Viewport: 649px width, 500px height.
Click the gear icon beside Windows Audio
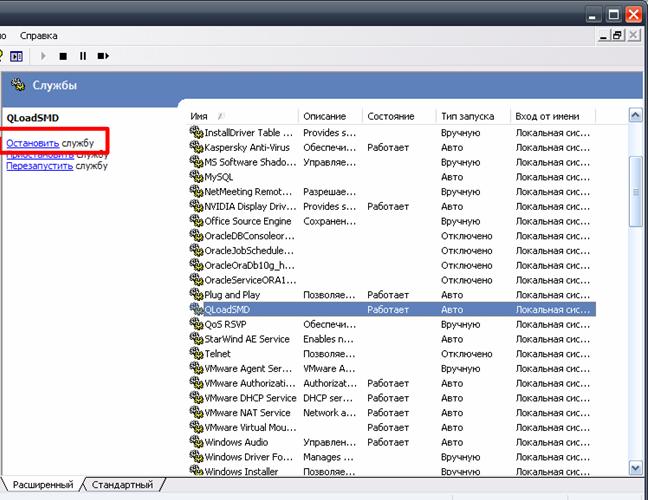pos(196,442)
